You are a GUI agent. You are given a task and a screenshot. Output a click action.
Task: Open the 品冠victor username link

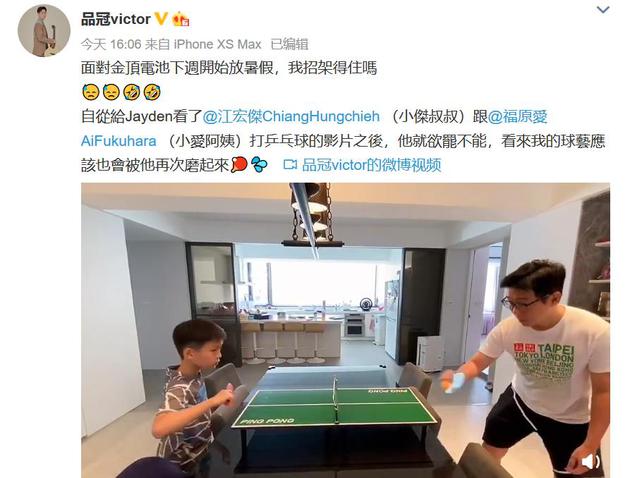pos(116,19)
